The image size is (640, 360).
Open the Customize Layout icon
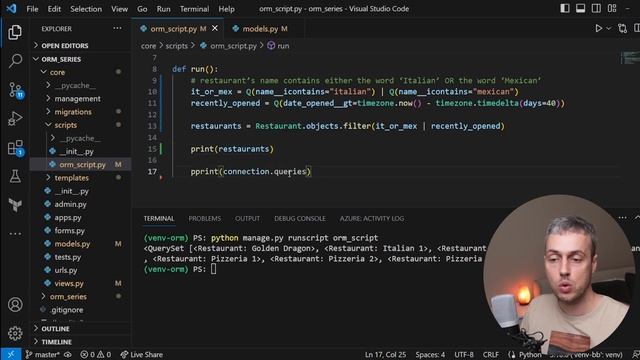click(x=612, y=8)
